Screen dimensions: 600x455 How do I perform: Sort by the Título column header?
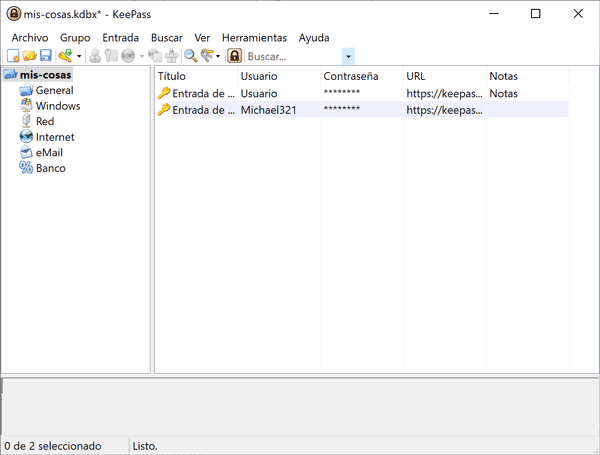coord(196,76)
